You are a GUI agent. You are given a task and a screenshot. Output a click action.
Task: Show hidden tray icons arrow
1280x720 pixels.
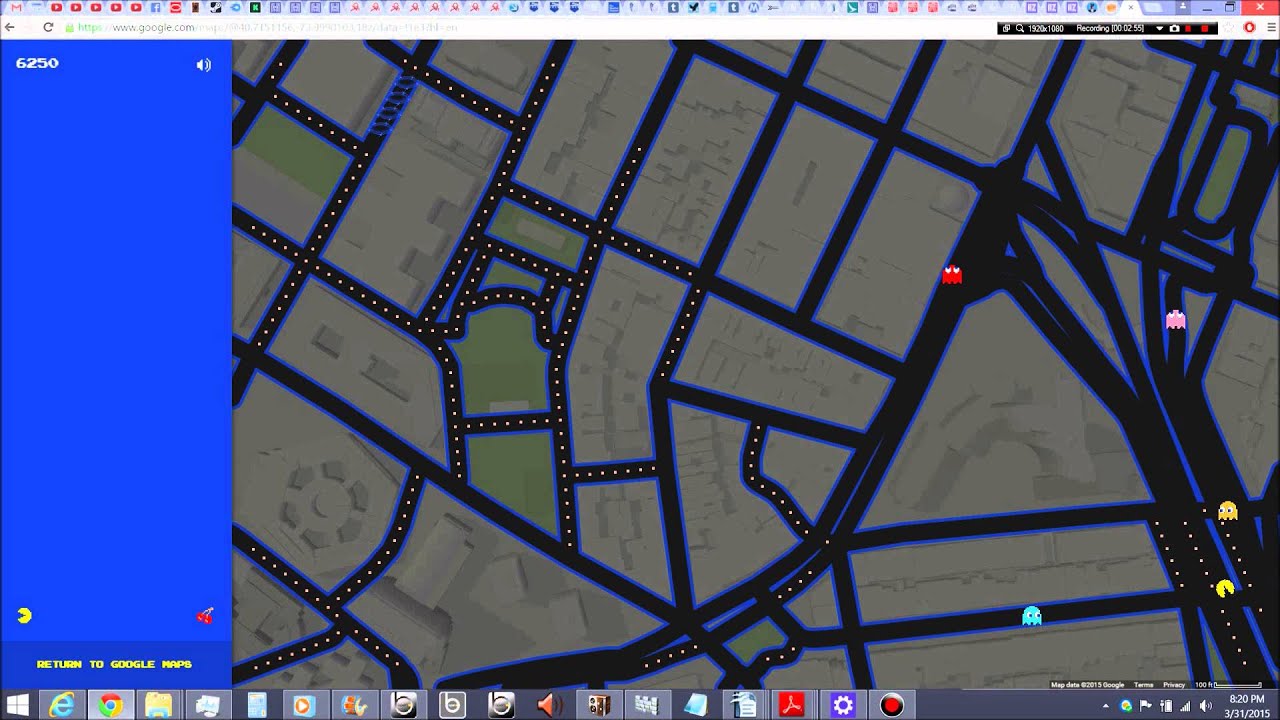coord(1105,706)
